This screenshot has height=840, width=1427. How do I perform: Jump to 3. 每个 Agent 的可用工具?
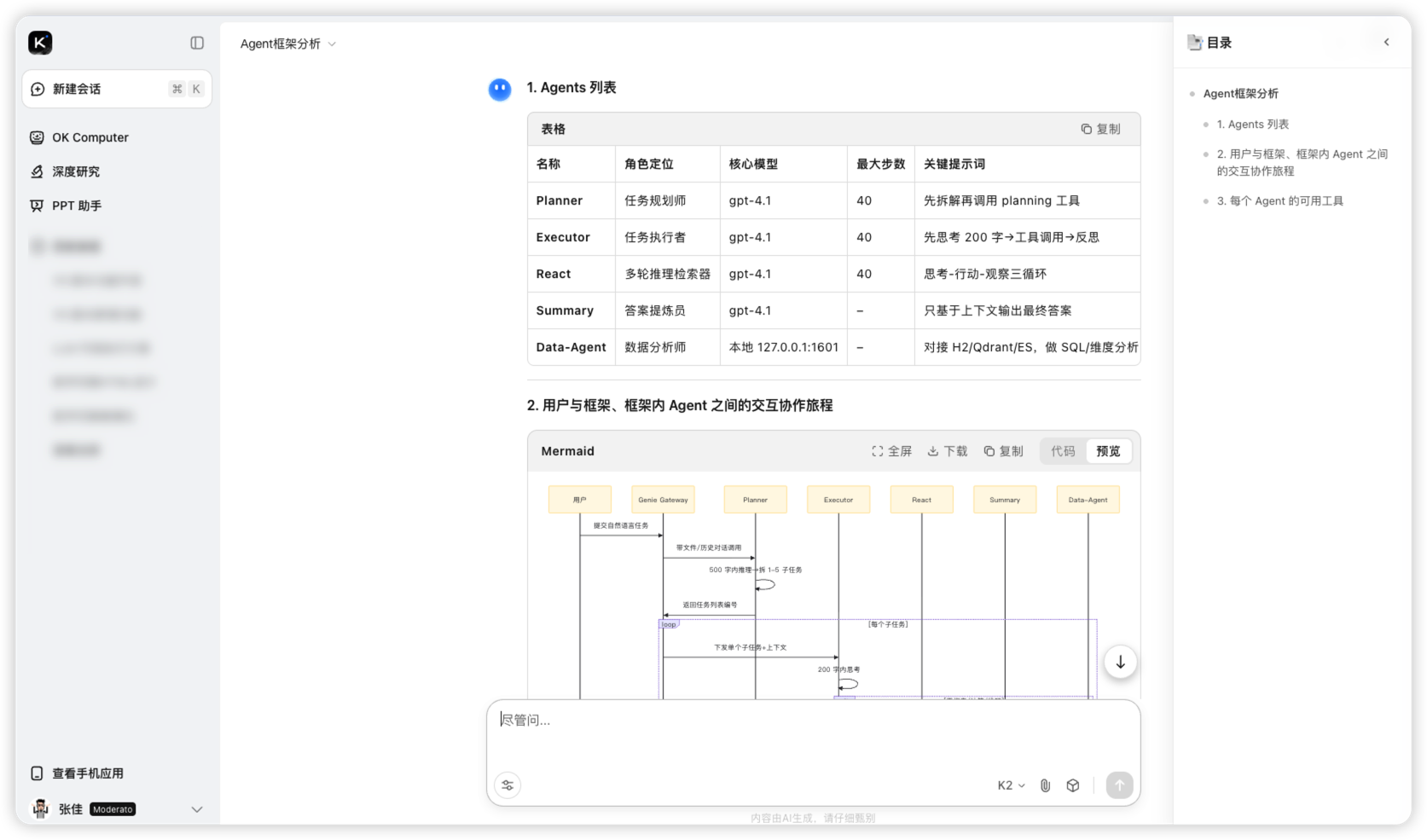coord(1279,201)
